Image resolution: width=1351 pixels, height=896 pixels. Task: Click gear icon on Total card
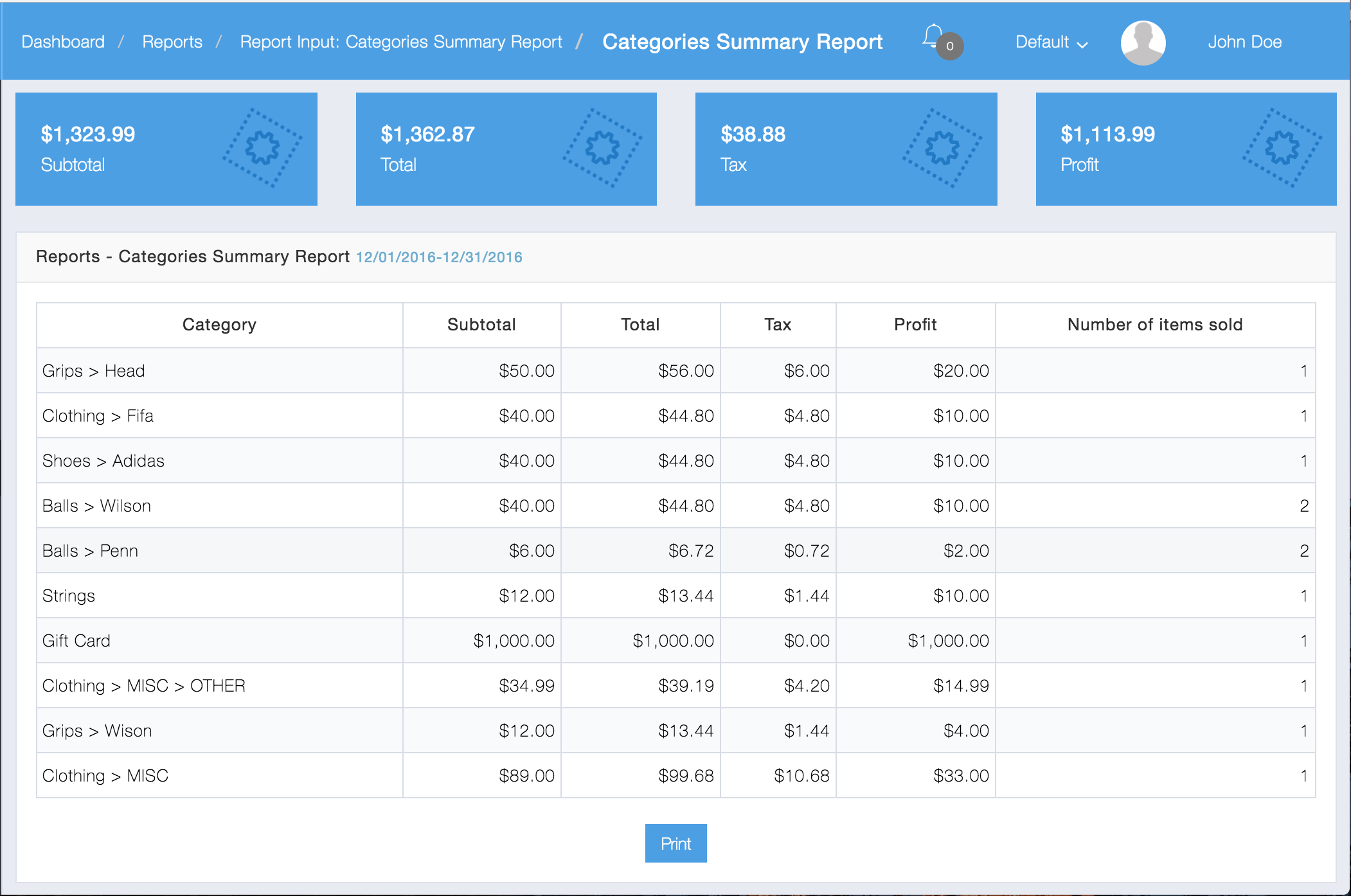(x=602, y=148)
